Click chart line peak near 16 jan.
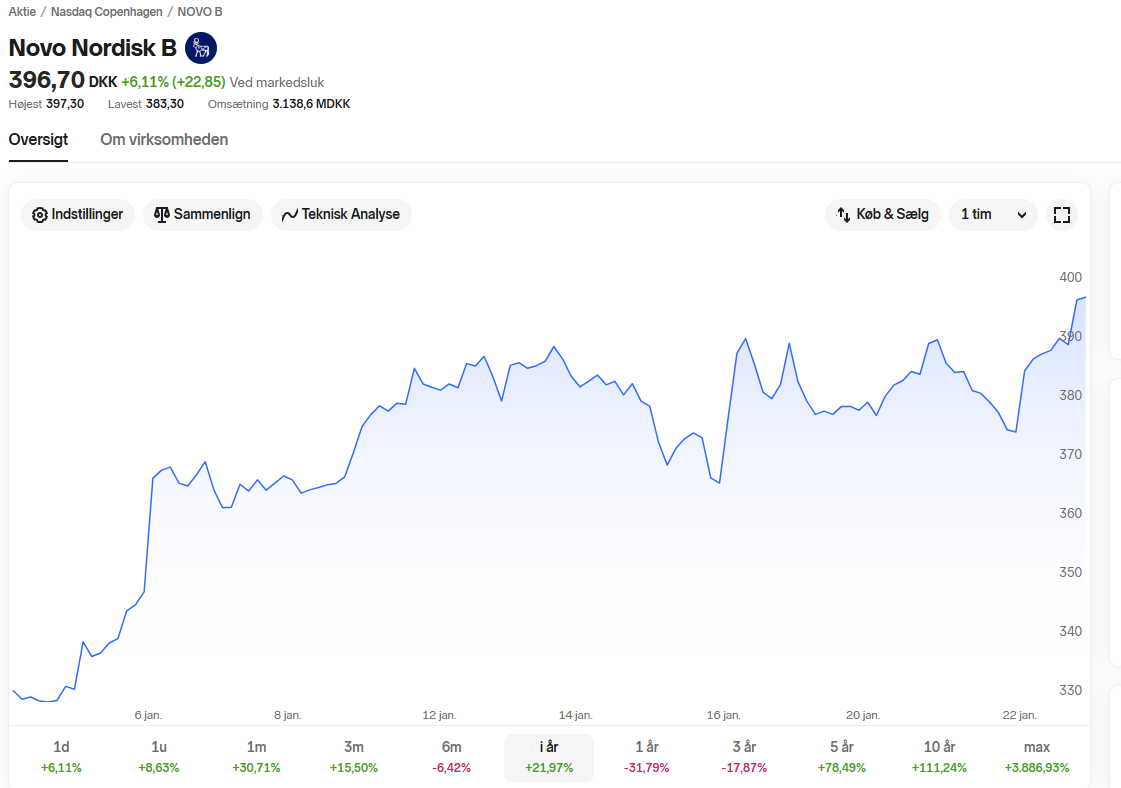Image resolution: width=1121 pixels, height=788 pixels. pos(746,339)
